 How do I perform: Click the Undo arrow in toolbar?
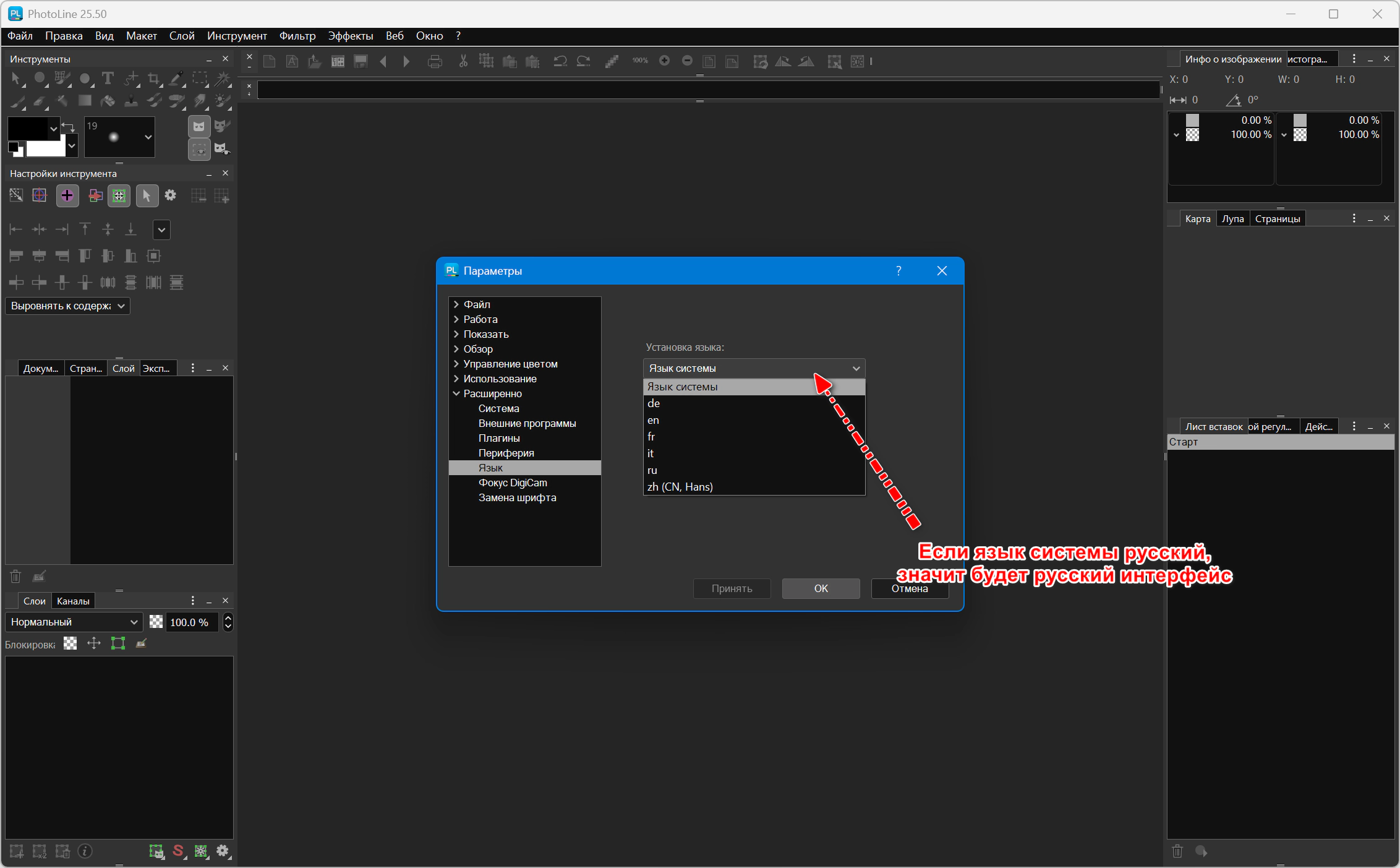pyautogui.click(x=560, y=61)
